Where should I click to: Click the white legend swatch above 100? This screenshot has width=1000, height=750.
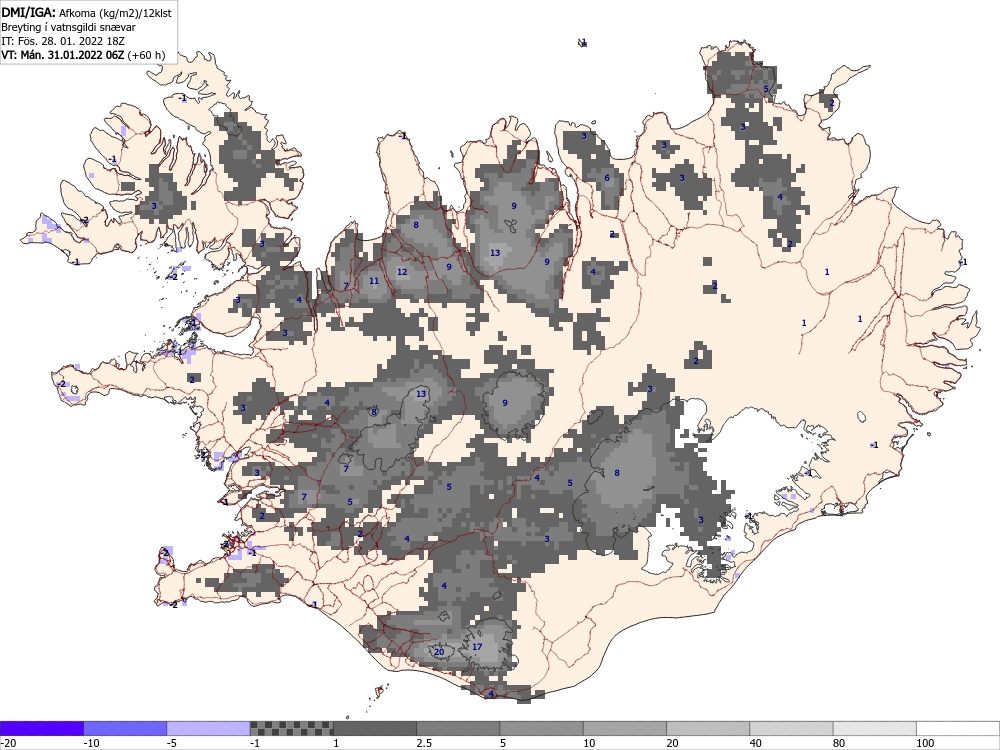coord(958,728)
